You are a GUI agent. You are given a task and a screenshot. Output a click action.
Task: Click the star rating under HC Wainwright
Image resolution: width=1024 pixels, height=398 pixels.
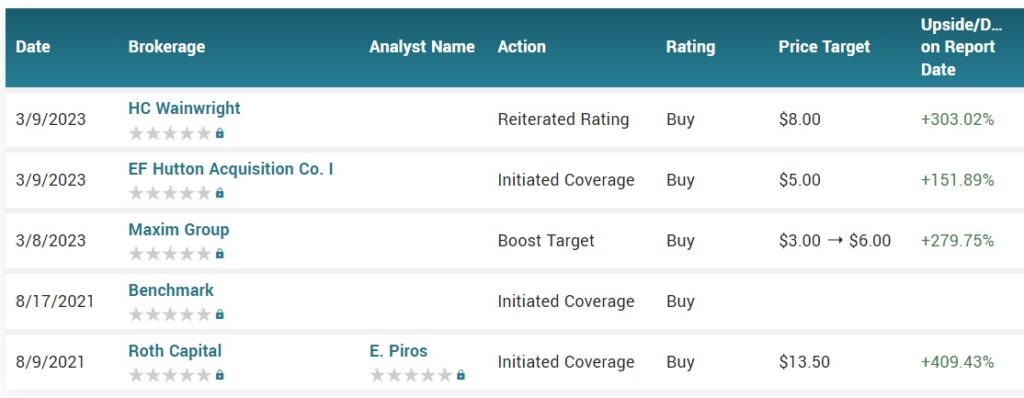click(170, 133)
